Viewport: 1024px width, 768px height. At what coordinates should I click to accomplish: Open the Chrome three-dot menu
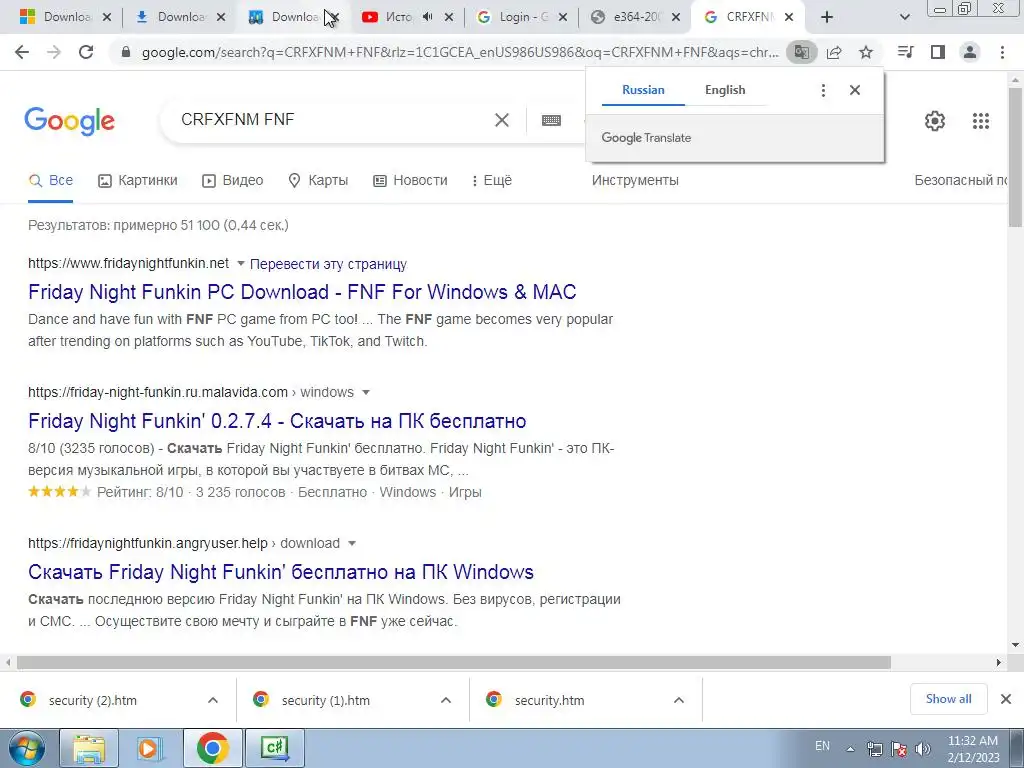(1002, 52)
